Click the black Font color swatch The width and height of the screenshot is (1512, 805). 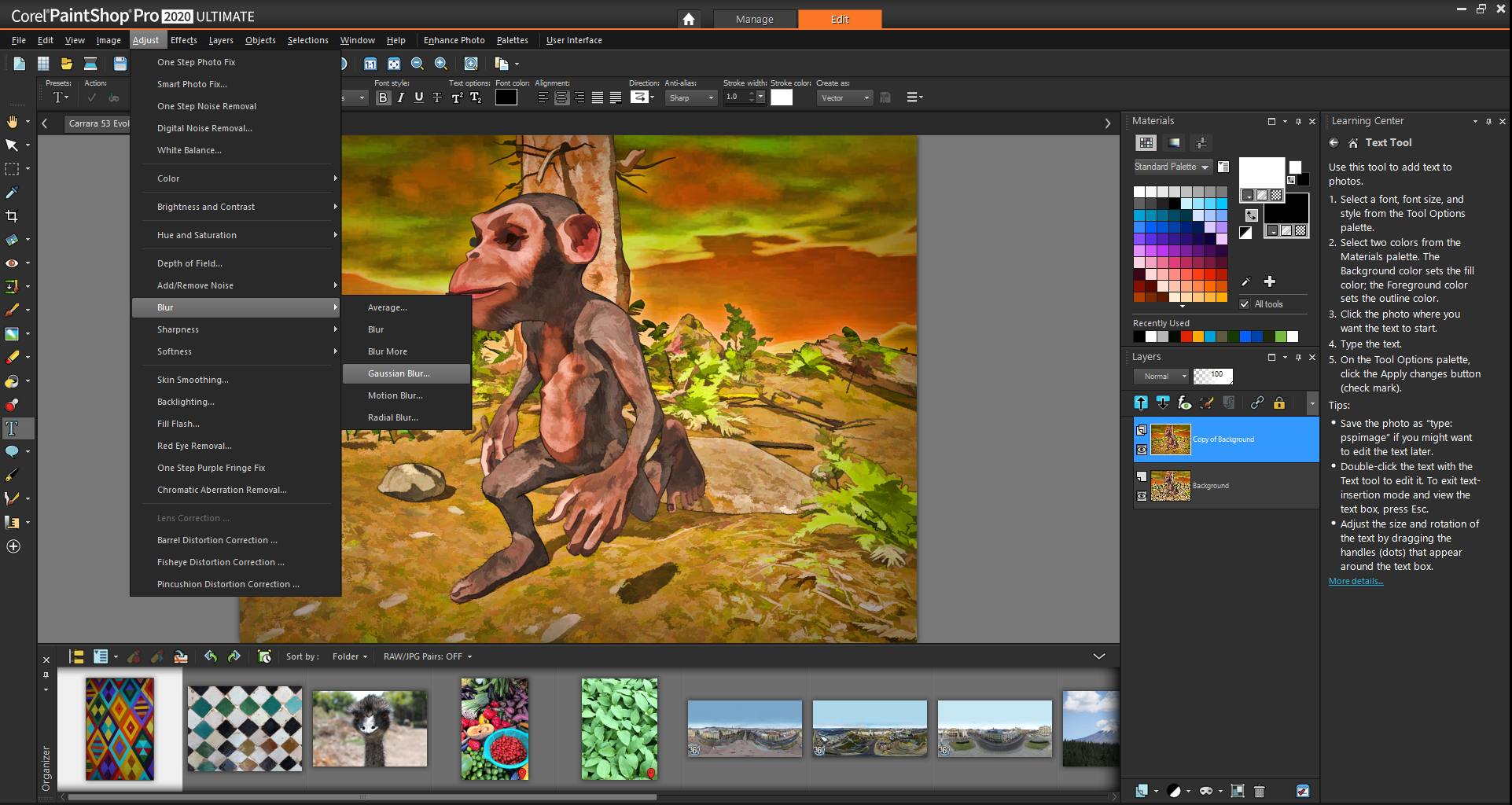pos(506,97)
